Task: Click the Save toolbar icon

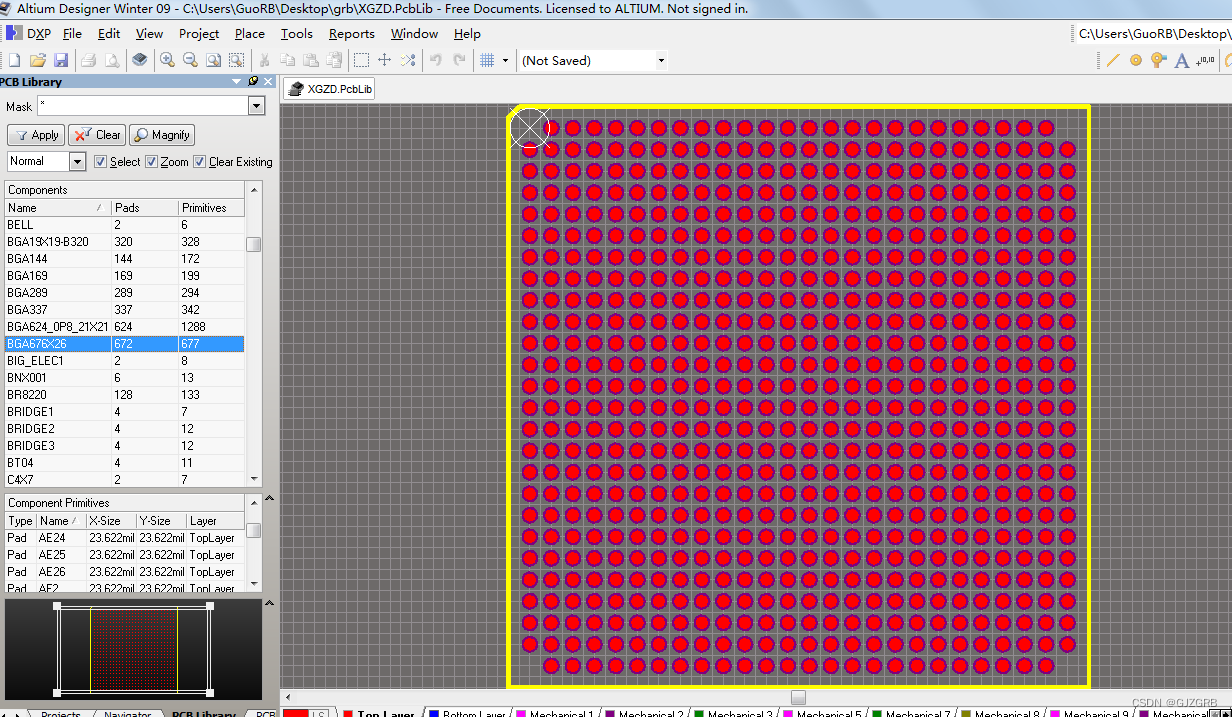Action: tap(61, 61)
